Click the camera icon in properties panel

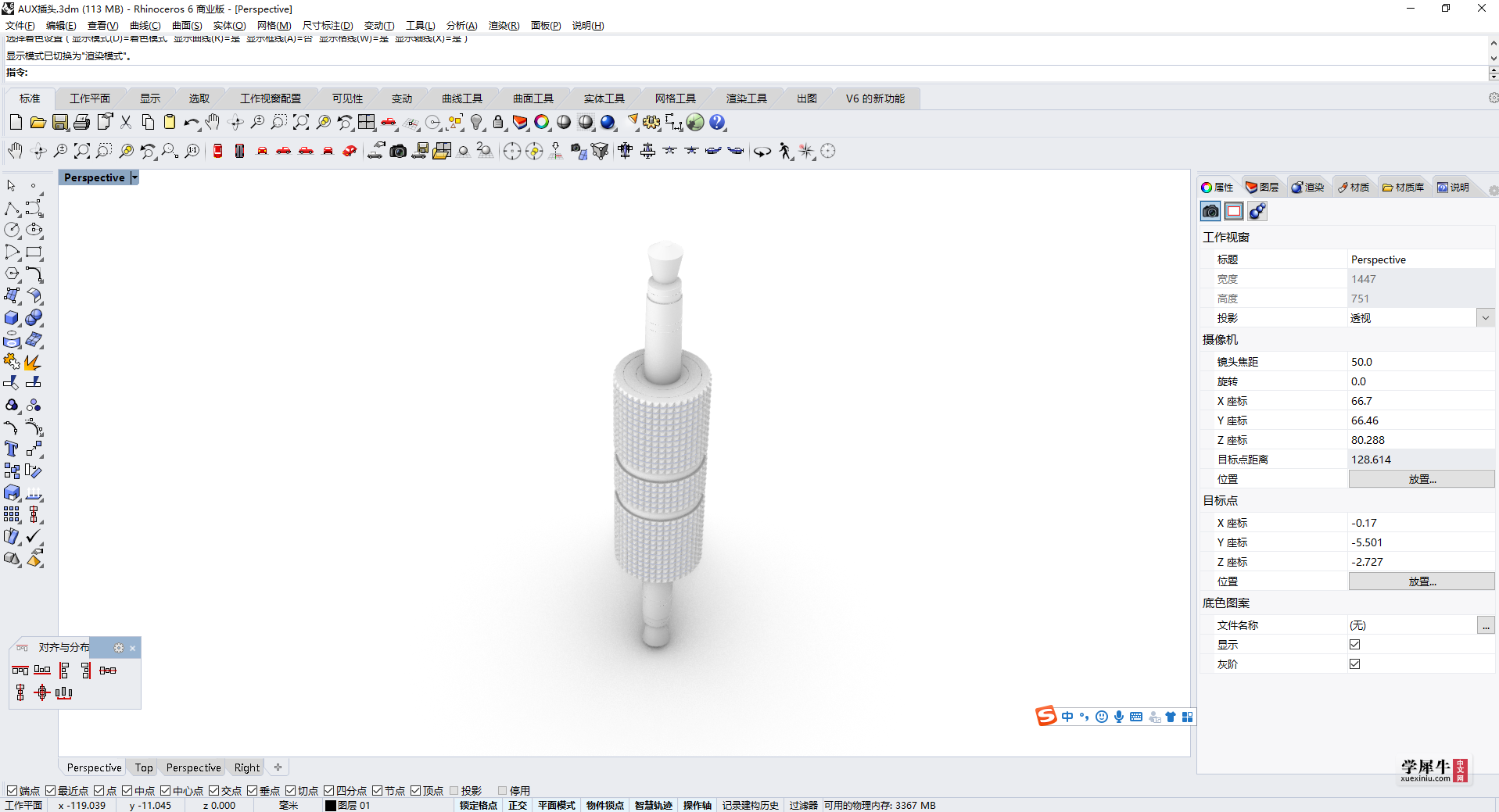click(1210, 211)
